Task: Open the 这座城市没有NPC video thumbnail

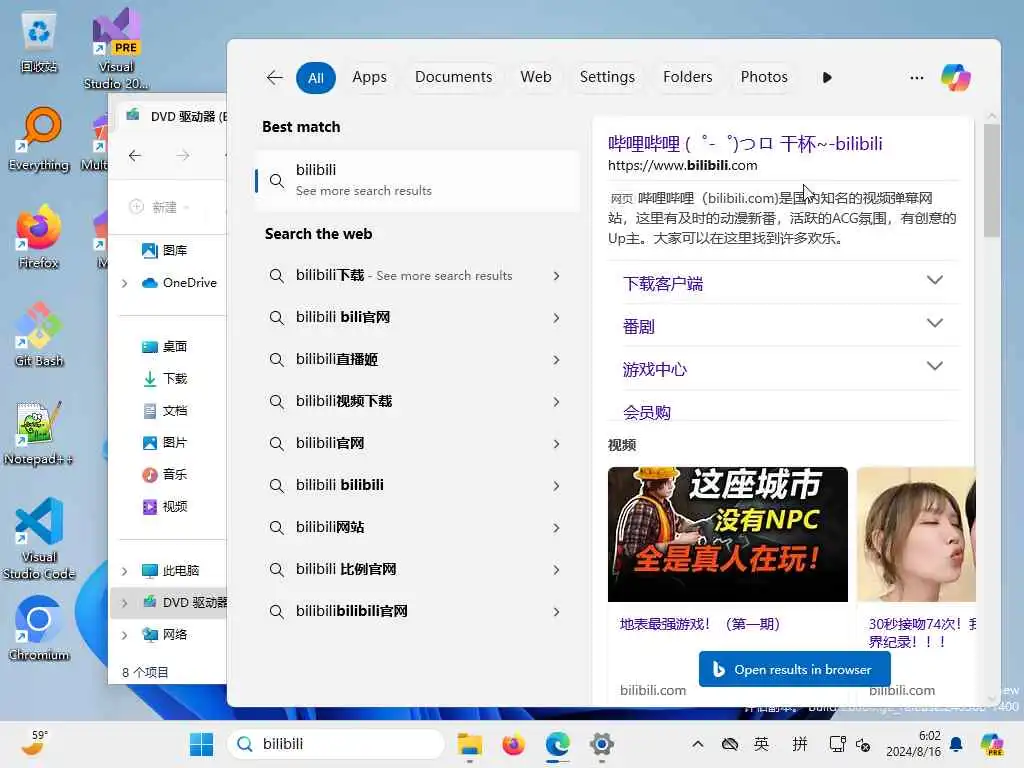Action: (728, 534)
